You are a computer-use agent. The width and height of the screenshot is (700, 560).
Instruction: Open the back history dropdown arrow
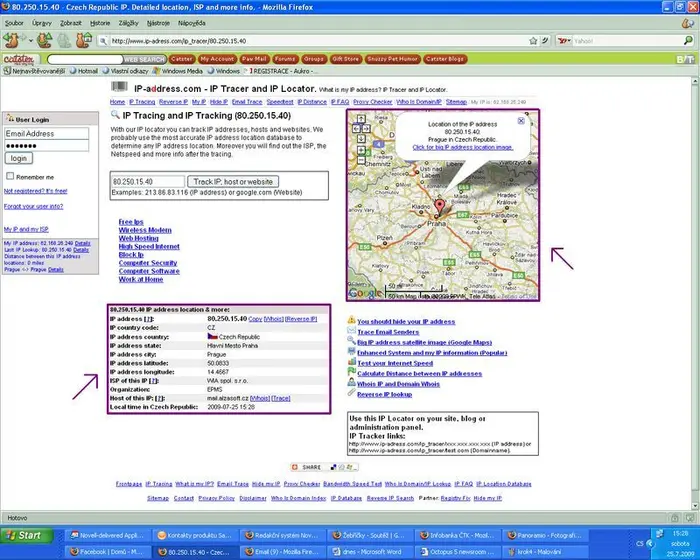pos(30,41)
